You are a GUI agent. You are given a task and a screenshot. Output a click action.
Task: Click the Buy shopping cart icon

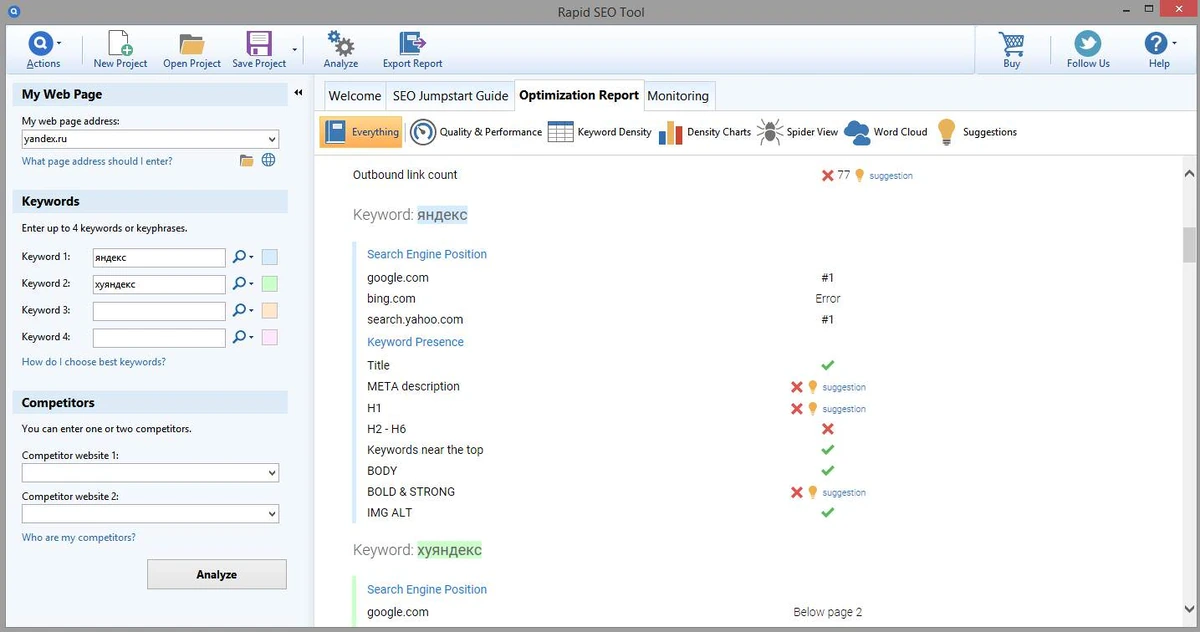(x=1012, y=43)
